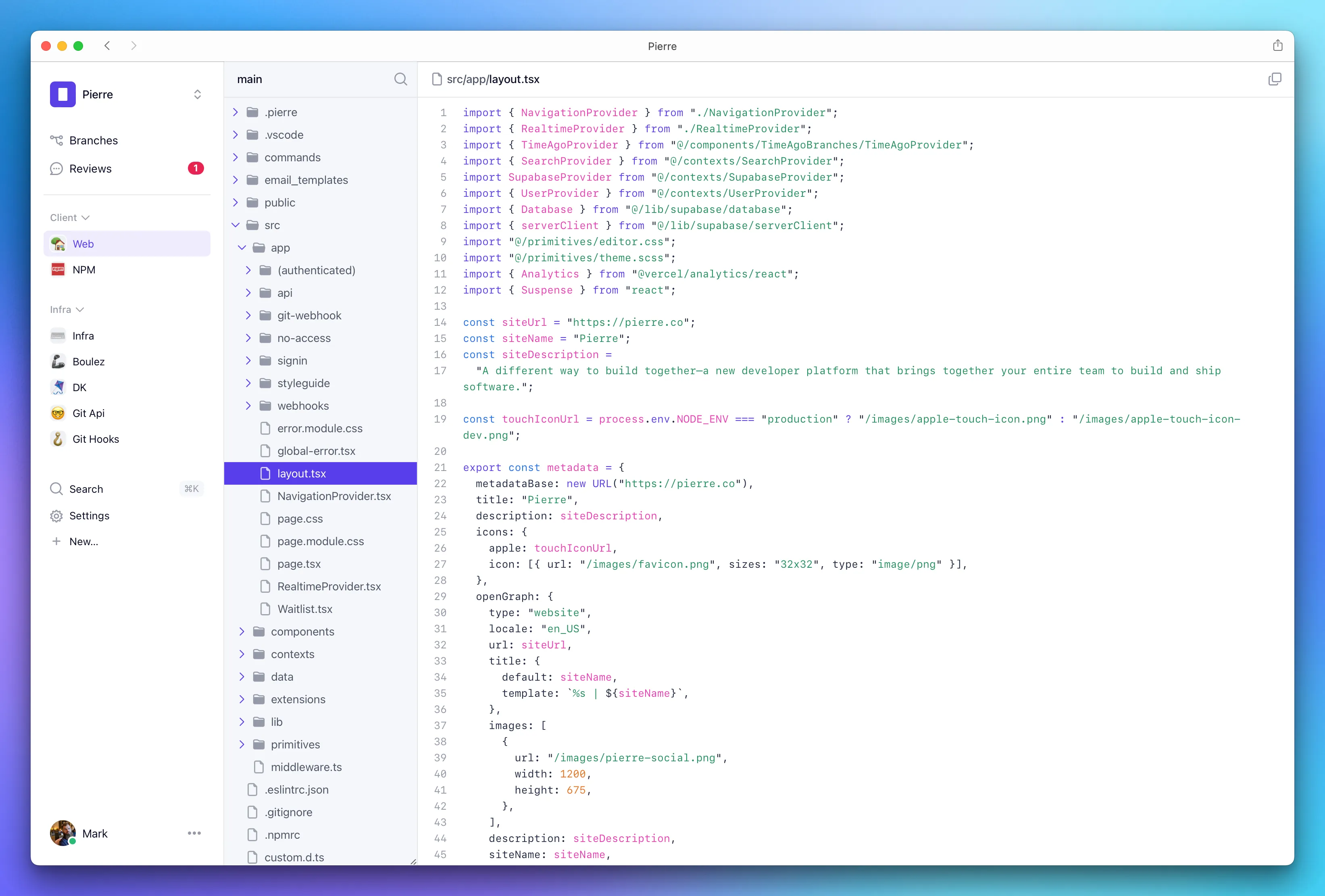Viewport: 1325px width, 896px height.
Task: Open error.module.css file
Action: point(321,428)
